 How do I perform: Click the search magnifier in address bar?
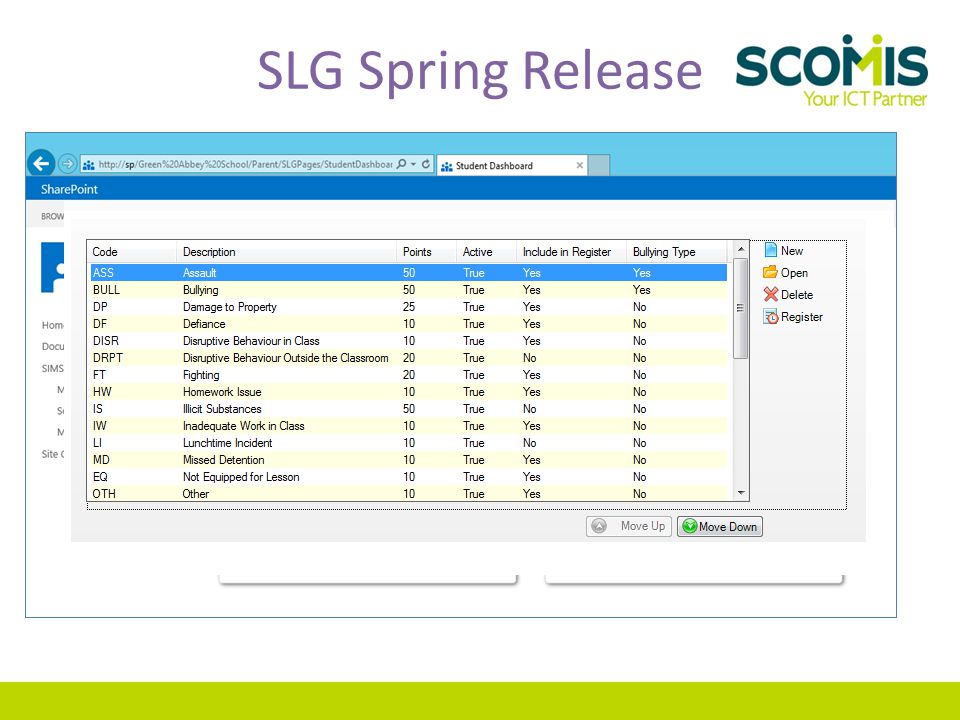tap(402, 164)
